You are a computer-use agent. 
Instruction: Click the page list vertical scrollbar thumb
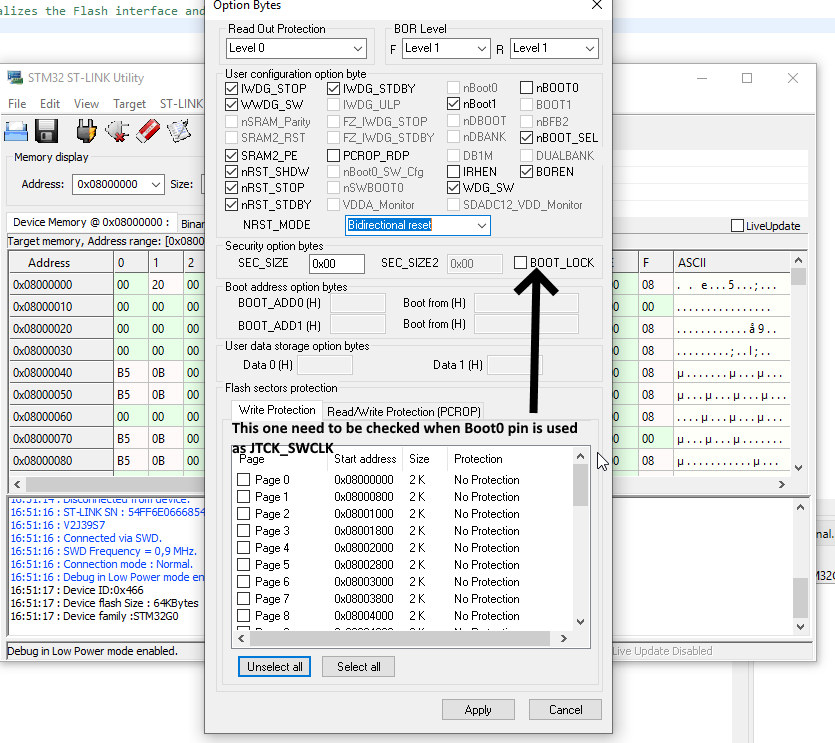(580, 485)
